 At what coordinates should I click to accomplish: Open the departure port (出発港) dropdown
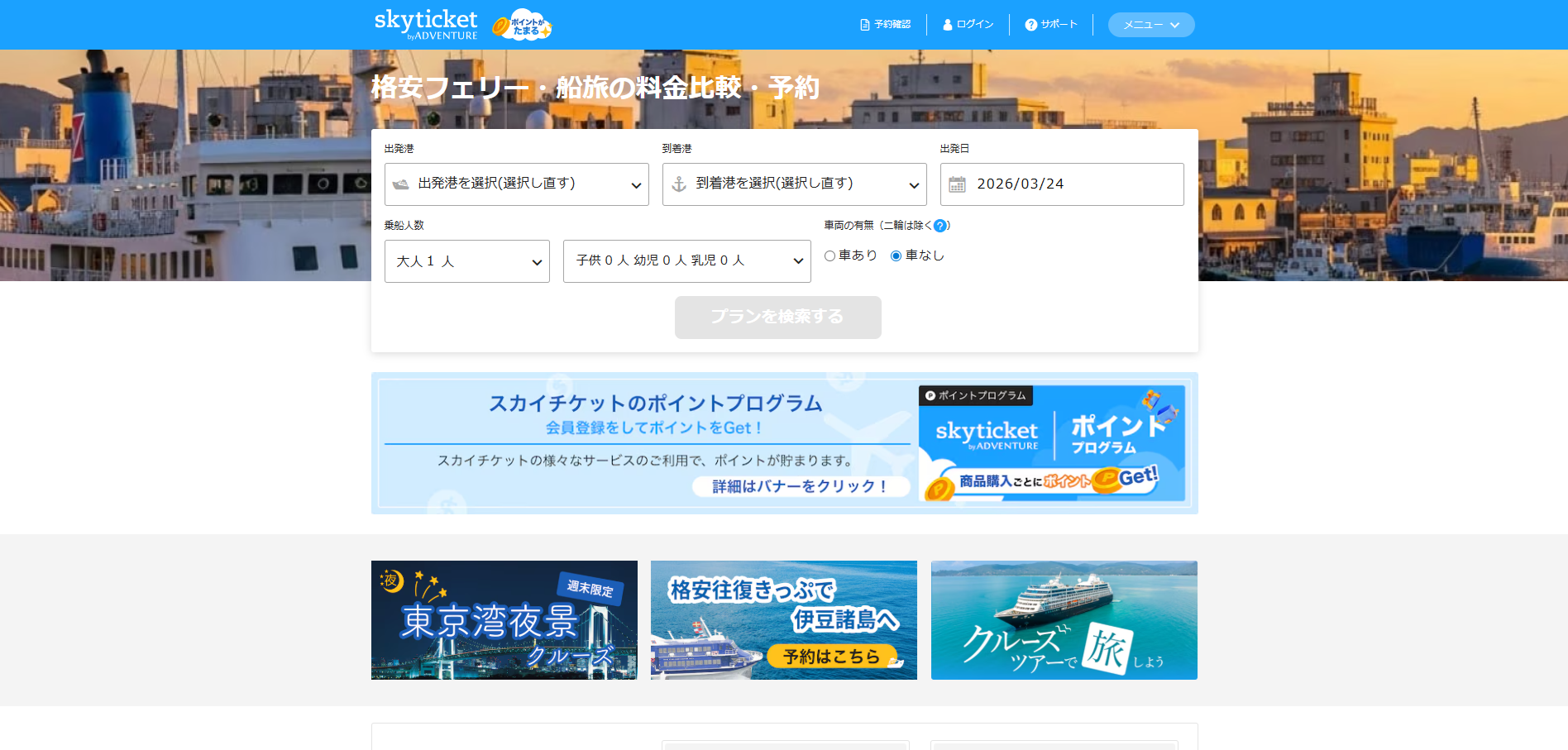point(516,184)
